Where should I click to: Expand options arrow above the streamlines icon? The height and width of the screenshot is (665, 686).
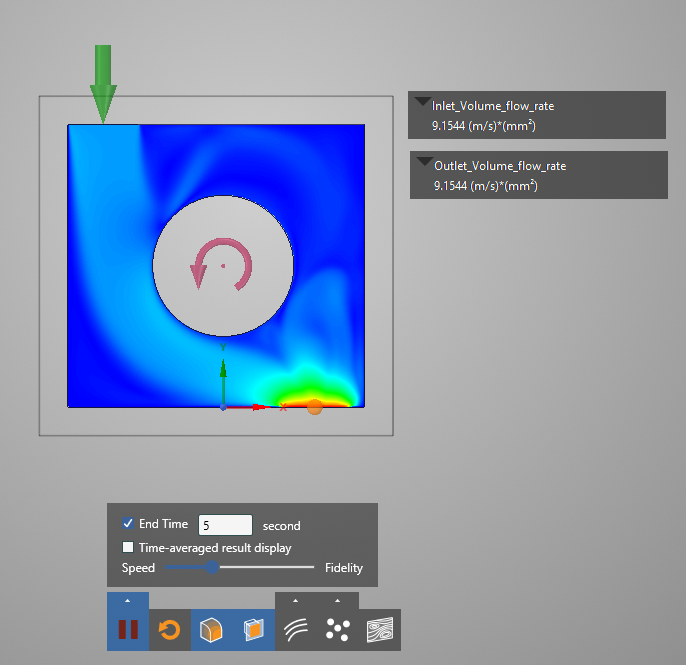tap(296, 601)
